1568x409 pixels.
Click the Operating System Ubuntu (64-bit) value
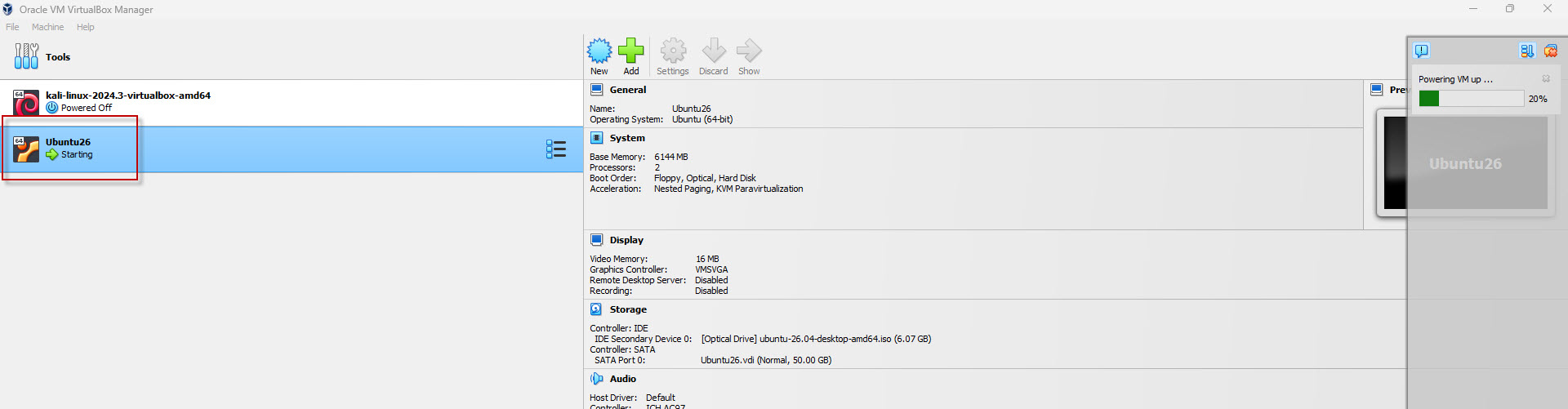click(x=702, y=119)
